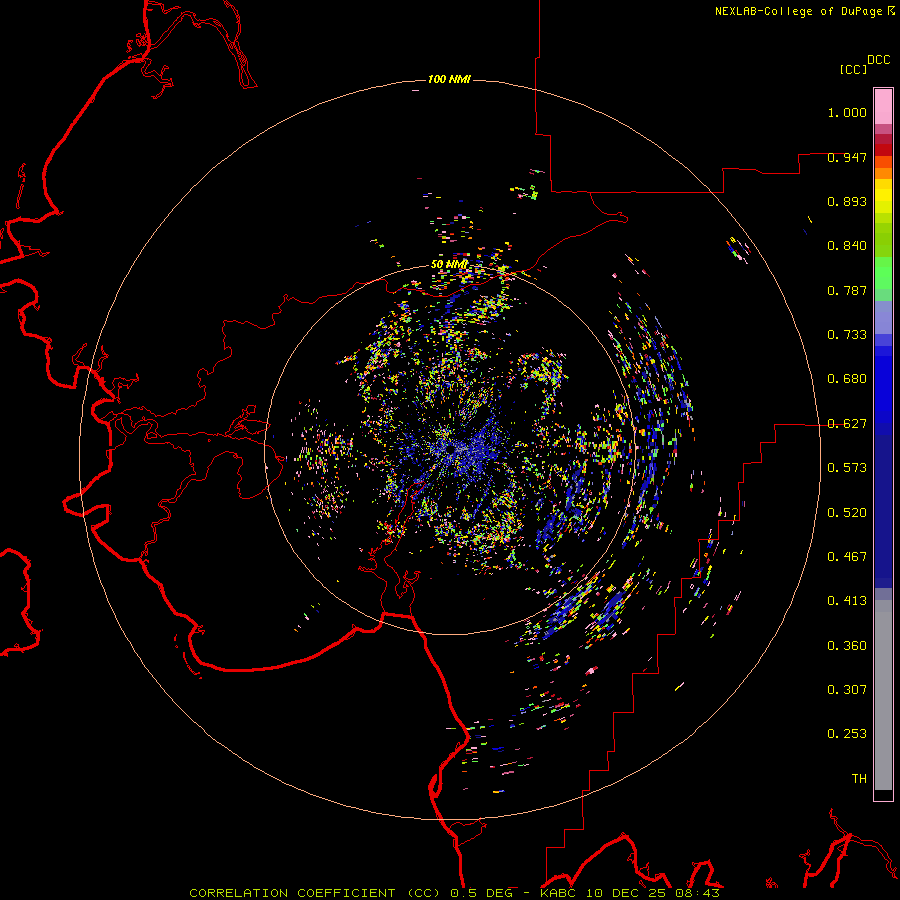
Task: Click the 100 NMI range ring label
Action: click(449, 79)
